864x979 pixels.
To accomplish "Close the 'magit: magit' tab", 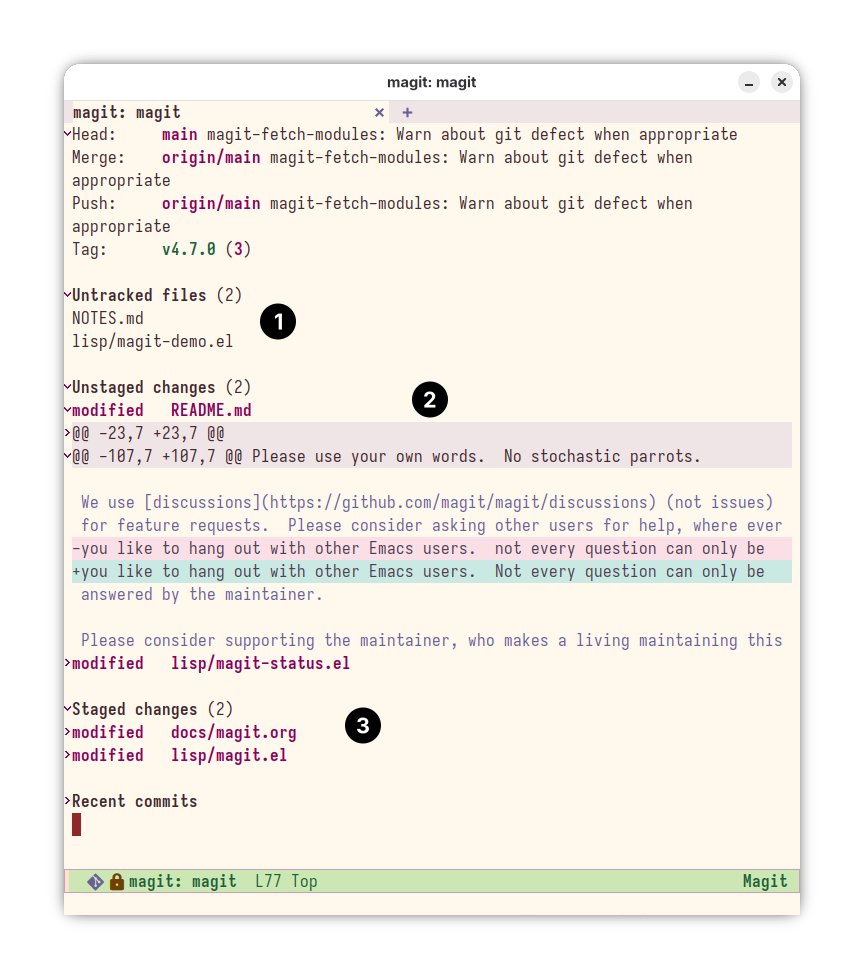I will click(x=379, y=112).
